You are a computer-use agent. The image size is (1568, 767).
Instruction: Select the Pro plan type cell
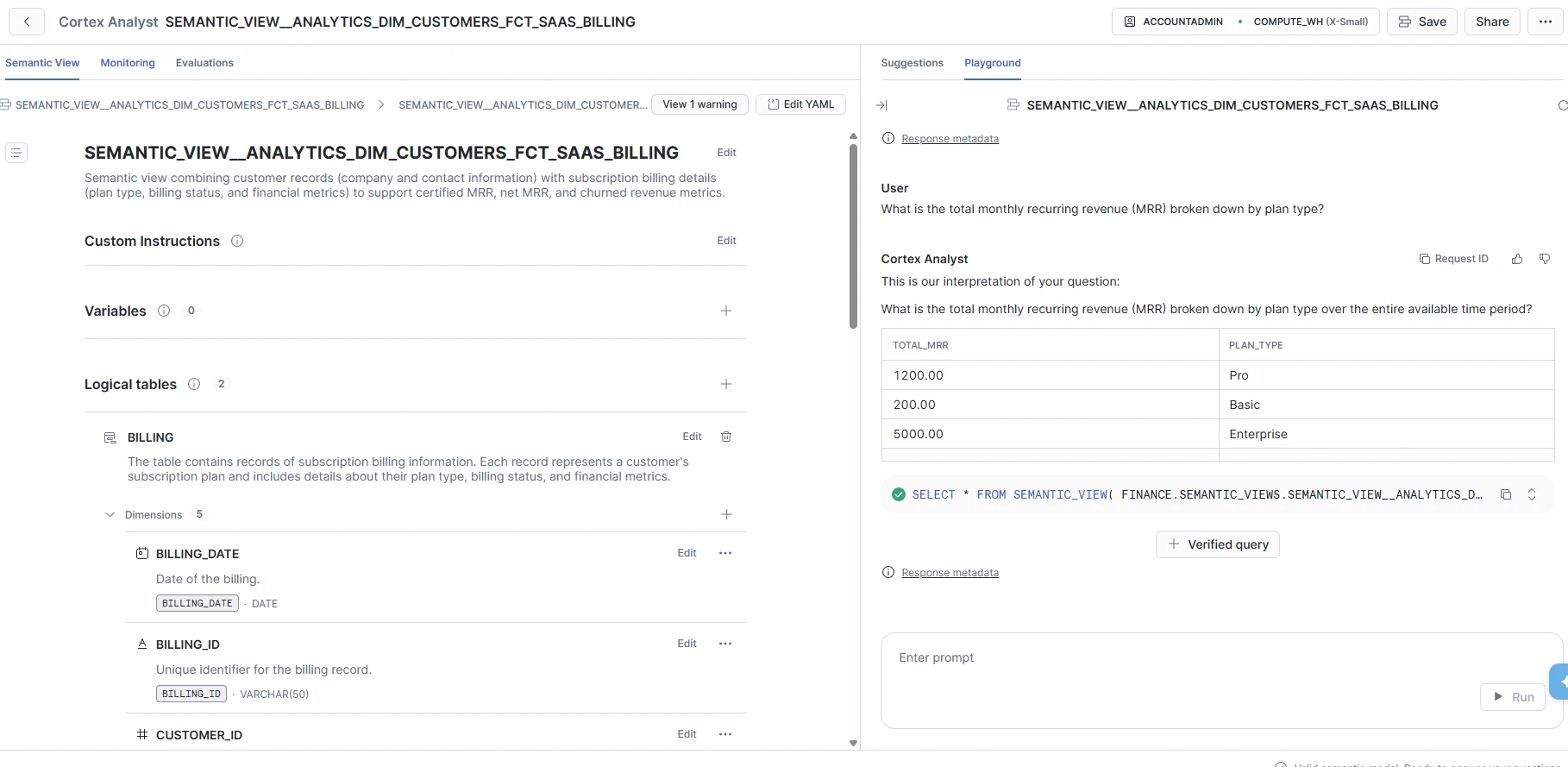pos(1386,375)
